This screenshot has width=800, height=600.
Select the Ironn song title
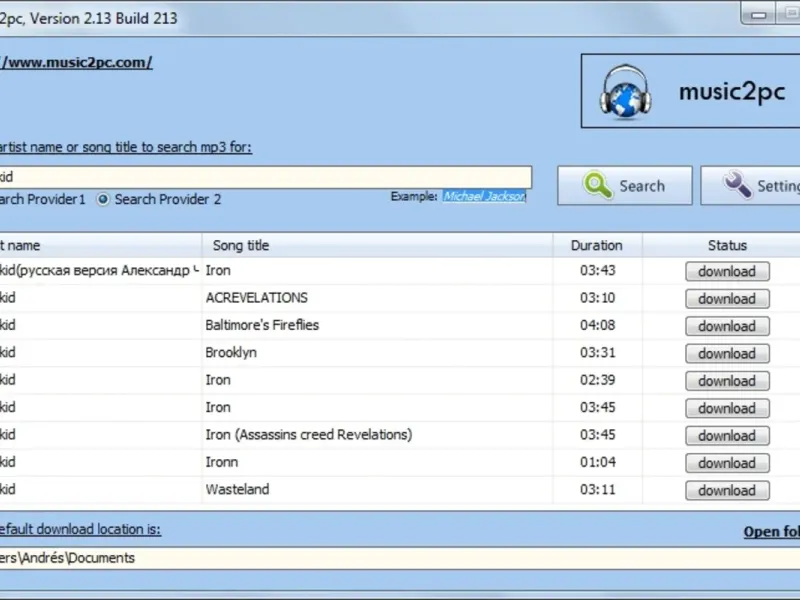click(x=222, y=462)
